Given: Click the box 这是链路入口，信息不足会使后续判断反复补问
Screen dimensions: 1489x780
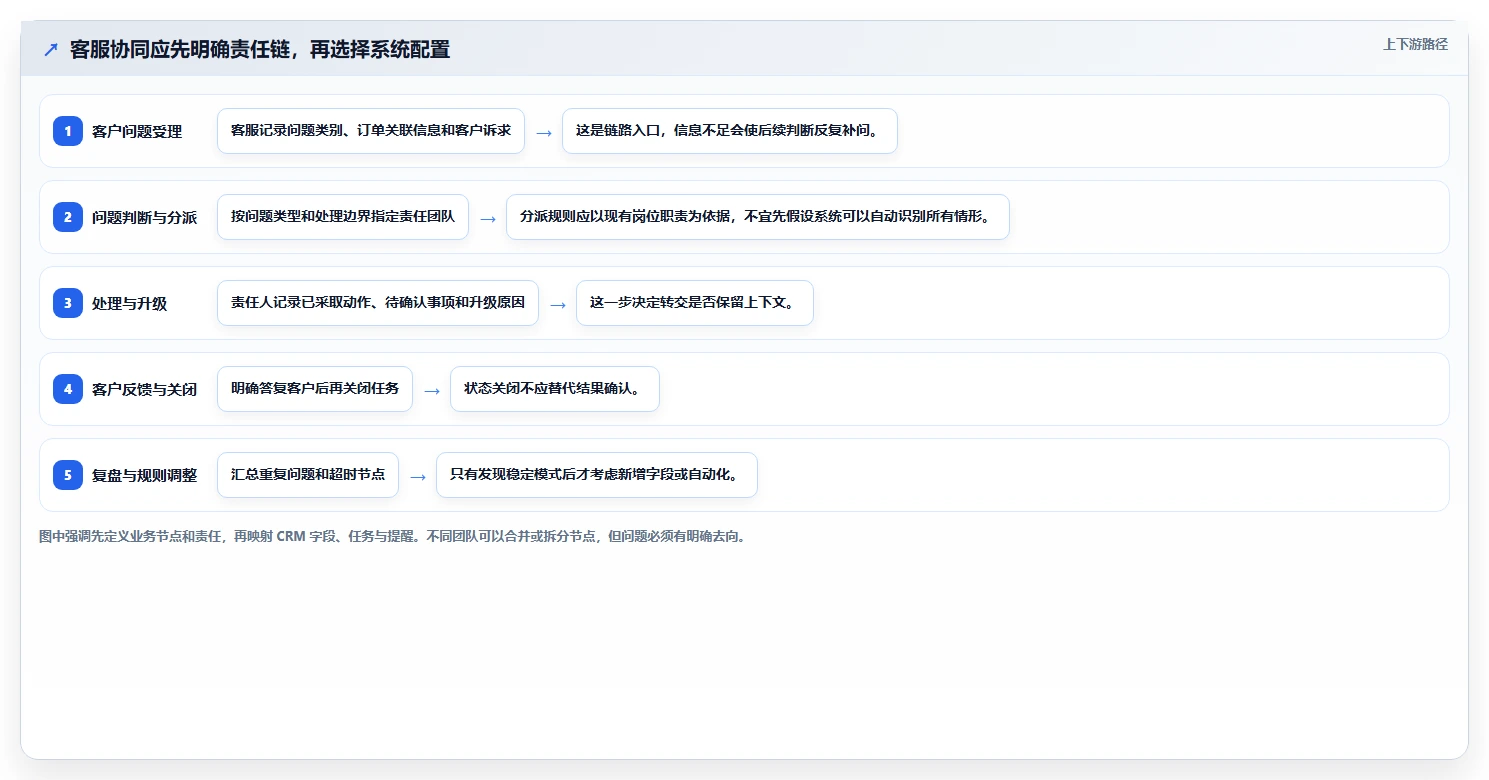Looking at the screenshot, I should click(x=730, y=131).
